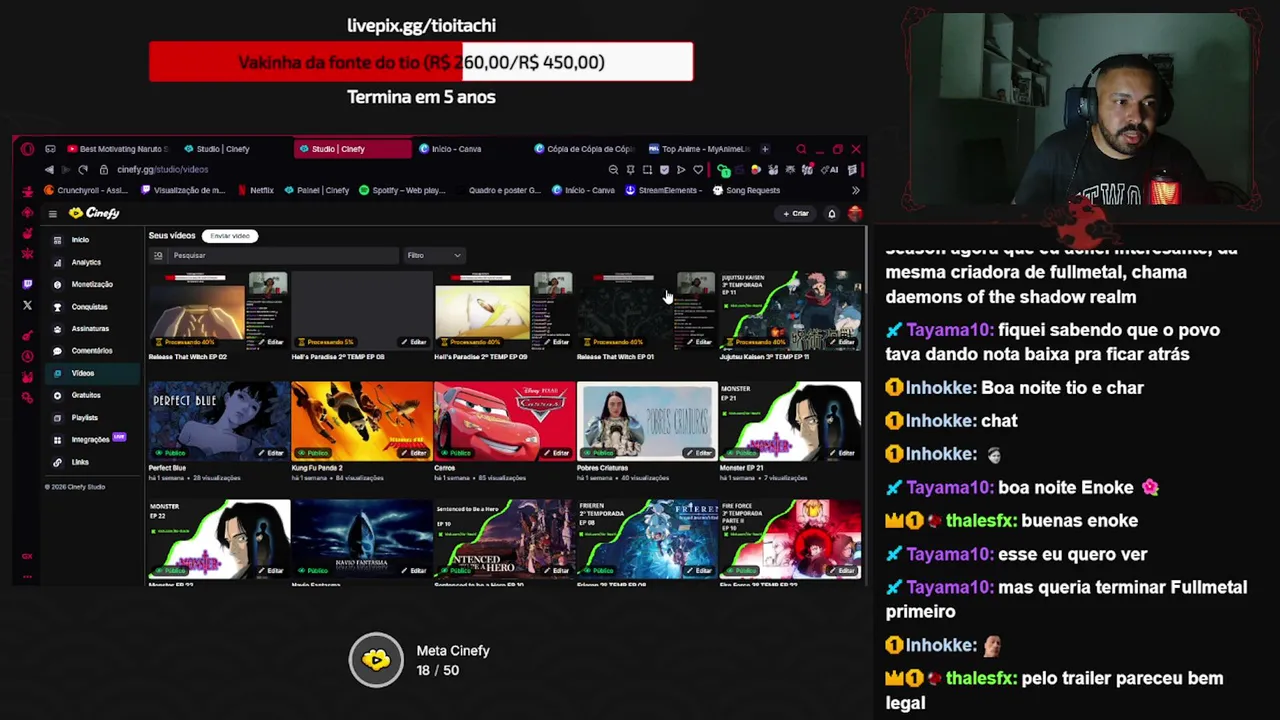Click the Release That Witch EP 01 title
The width and height of the screenshot is (1280, 720).
(x=615, y=357)
